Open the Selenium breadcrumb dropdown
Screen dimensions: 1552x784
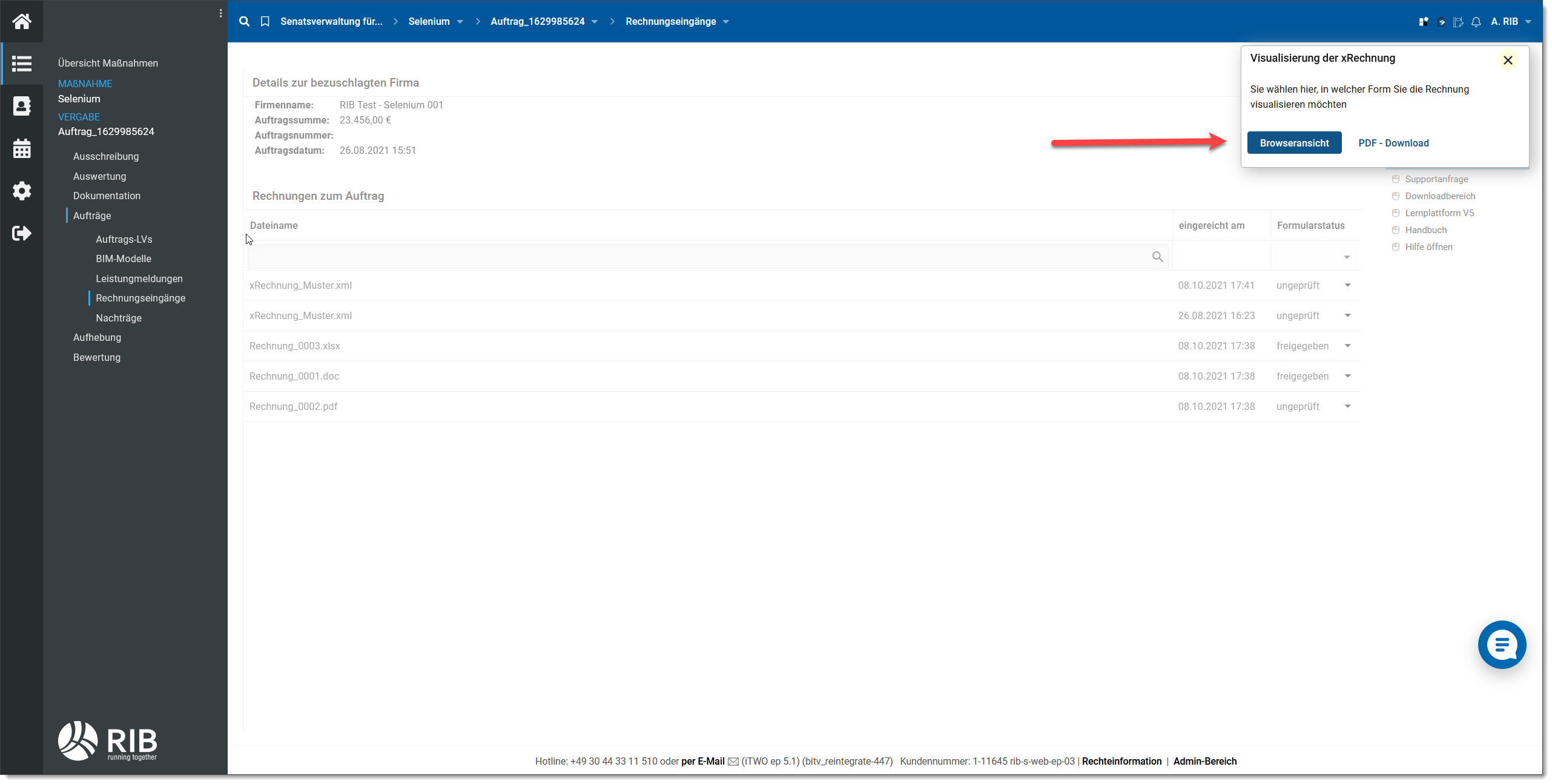pos(460,22)
